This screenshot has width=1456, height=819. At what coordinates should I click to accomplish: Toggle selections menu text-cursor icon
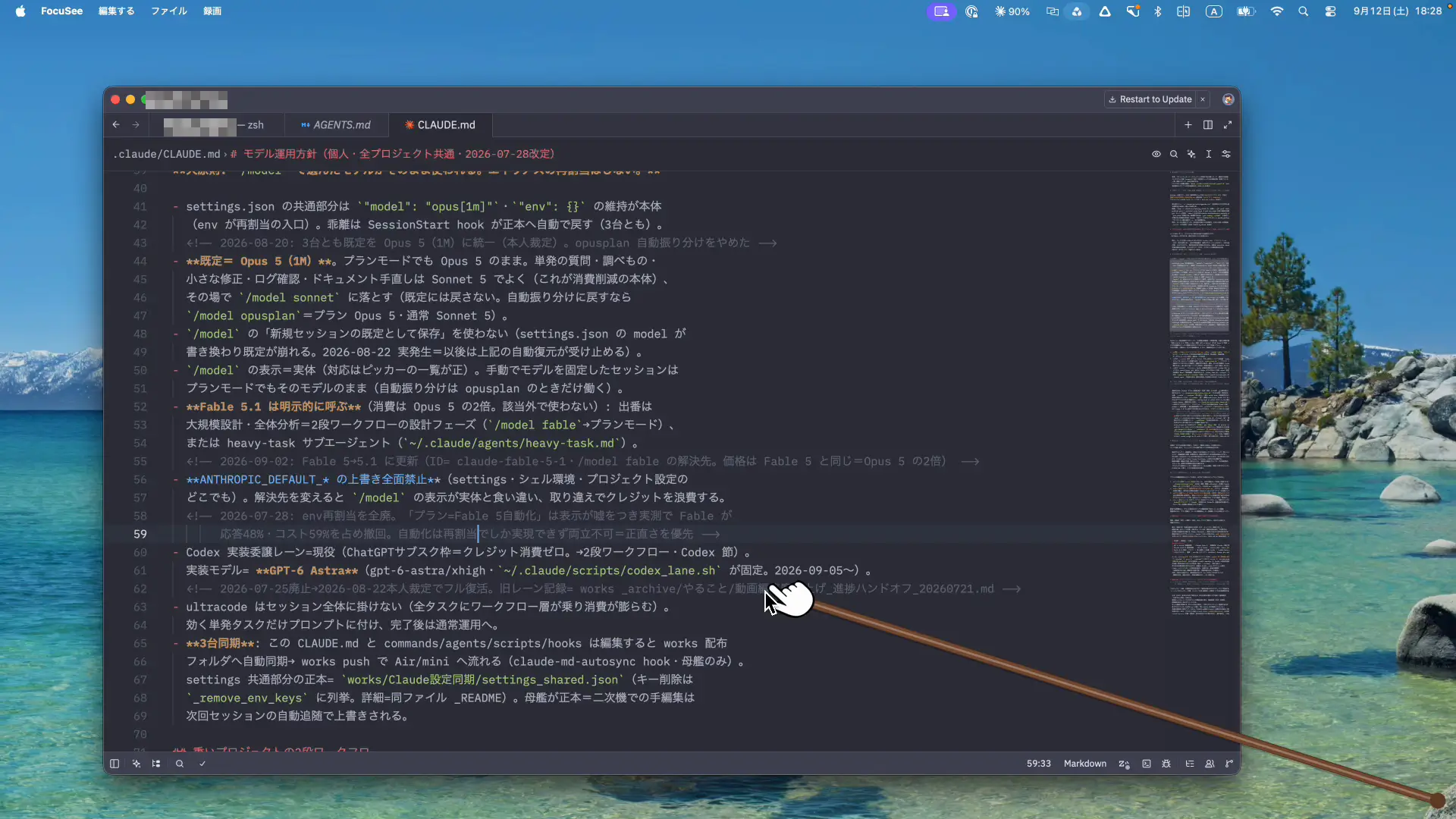[x=1209, y=154]
